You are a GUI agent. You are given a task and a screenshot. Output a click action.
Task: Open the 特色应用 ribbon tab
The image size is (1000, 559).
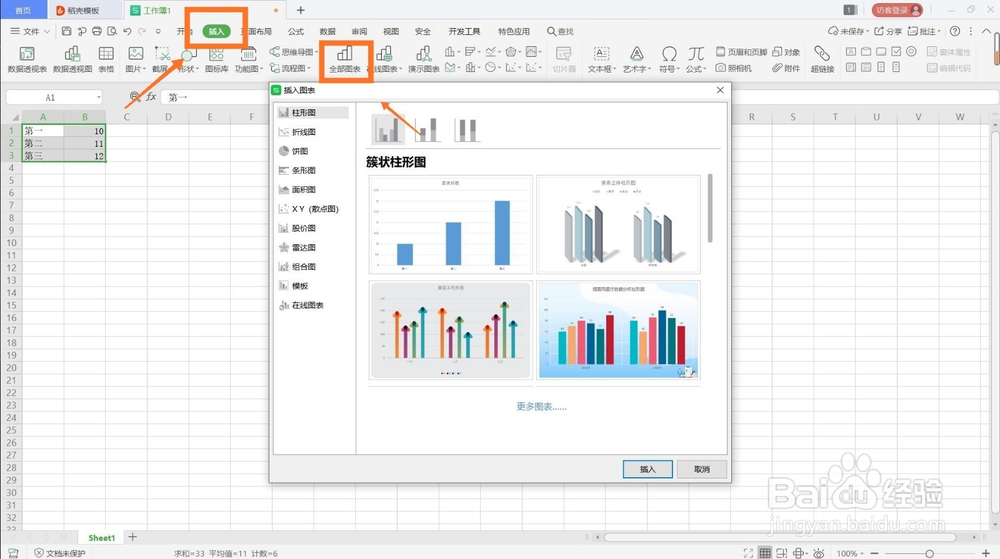point(513,31)
